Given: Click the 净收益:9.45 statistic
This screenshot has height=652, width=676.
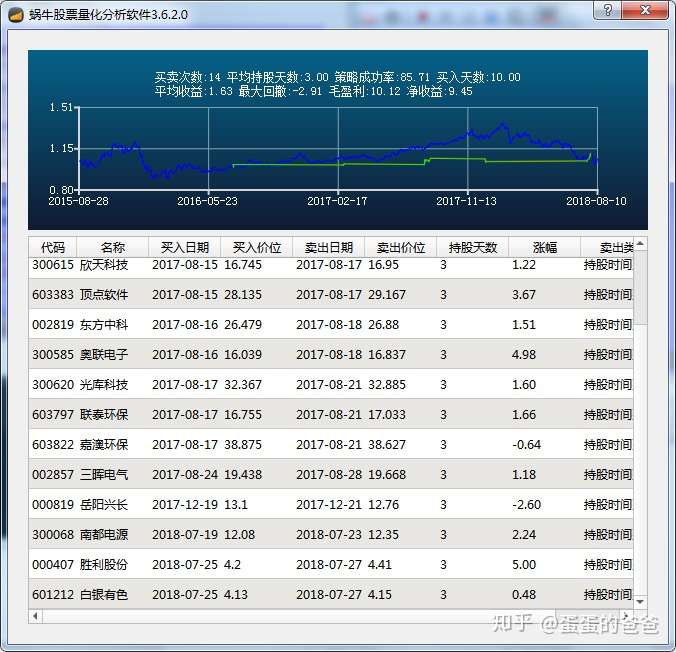Looking at the screenshot, I should [x=439, y=91].
